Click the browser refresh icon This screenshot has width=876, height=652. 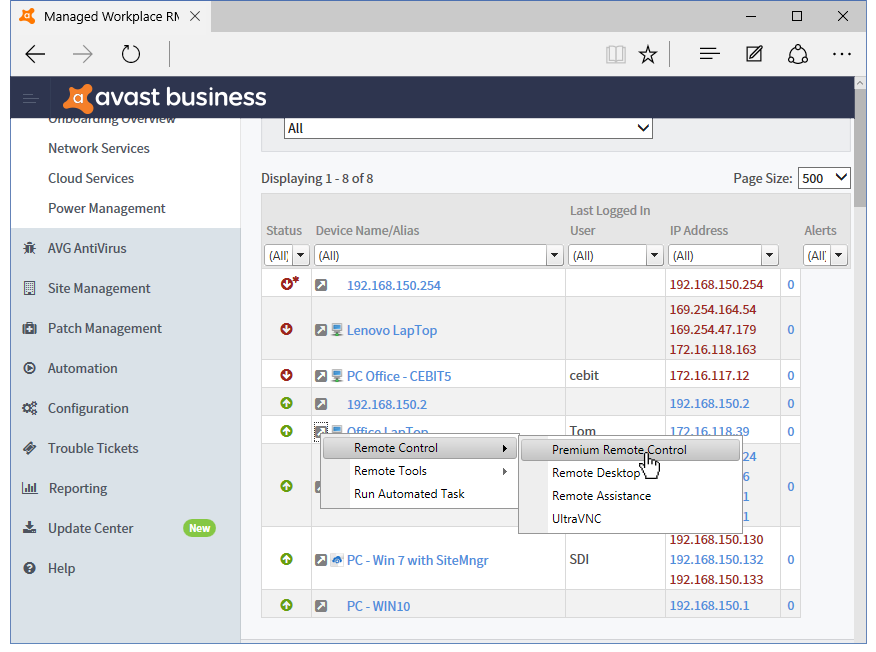[131, 54]
